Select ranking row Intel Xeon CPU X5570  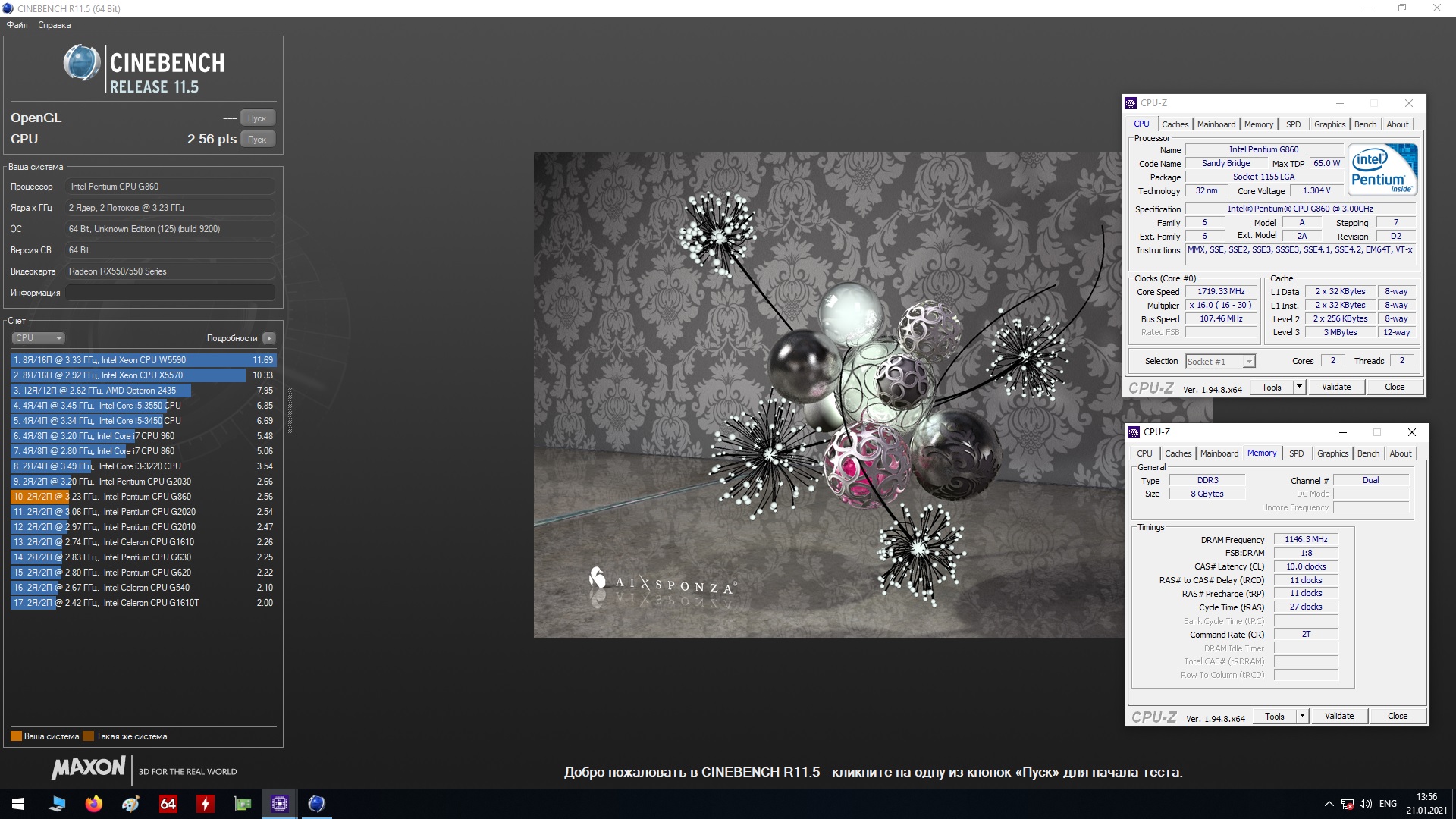tap(143, 375)
